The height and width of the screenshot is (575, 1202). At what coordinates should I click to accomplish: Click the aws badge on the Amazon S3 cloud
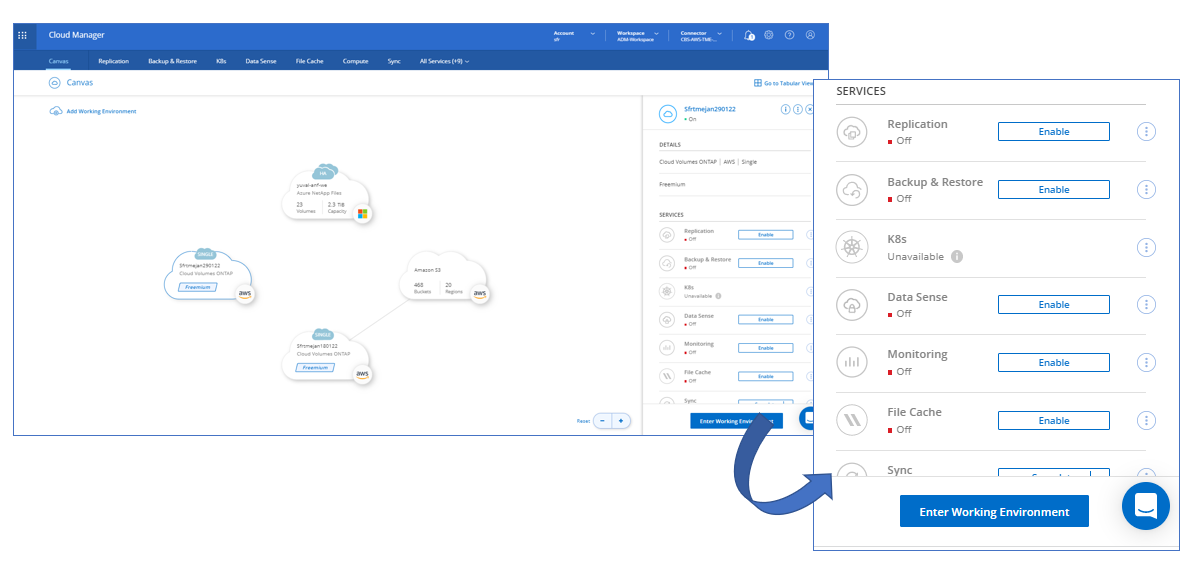[480, 294]
